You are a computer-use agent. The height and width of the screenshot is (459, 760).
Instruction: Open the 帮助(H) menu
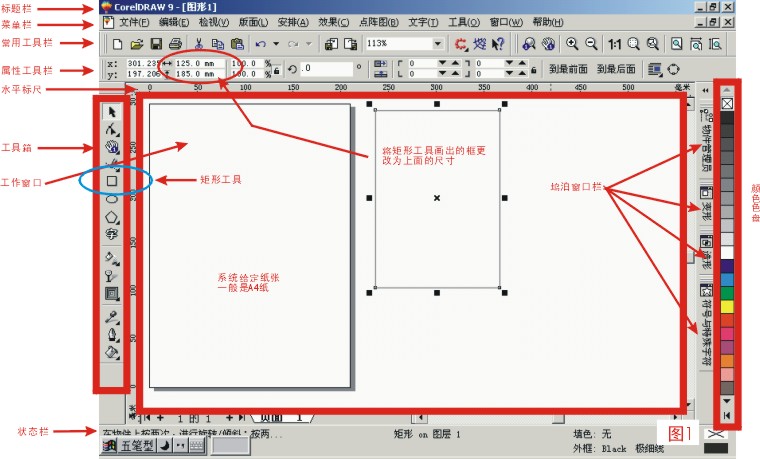[x=548, y=22]
